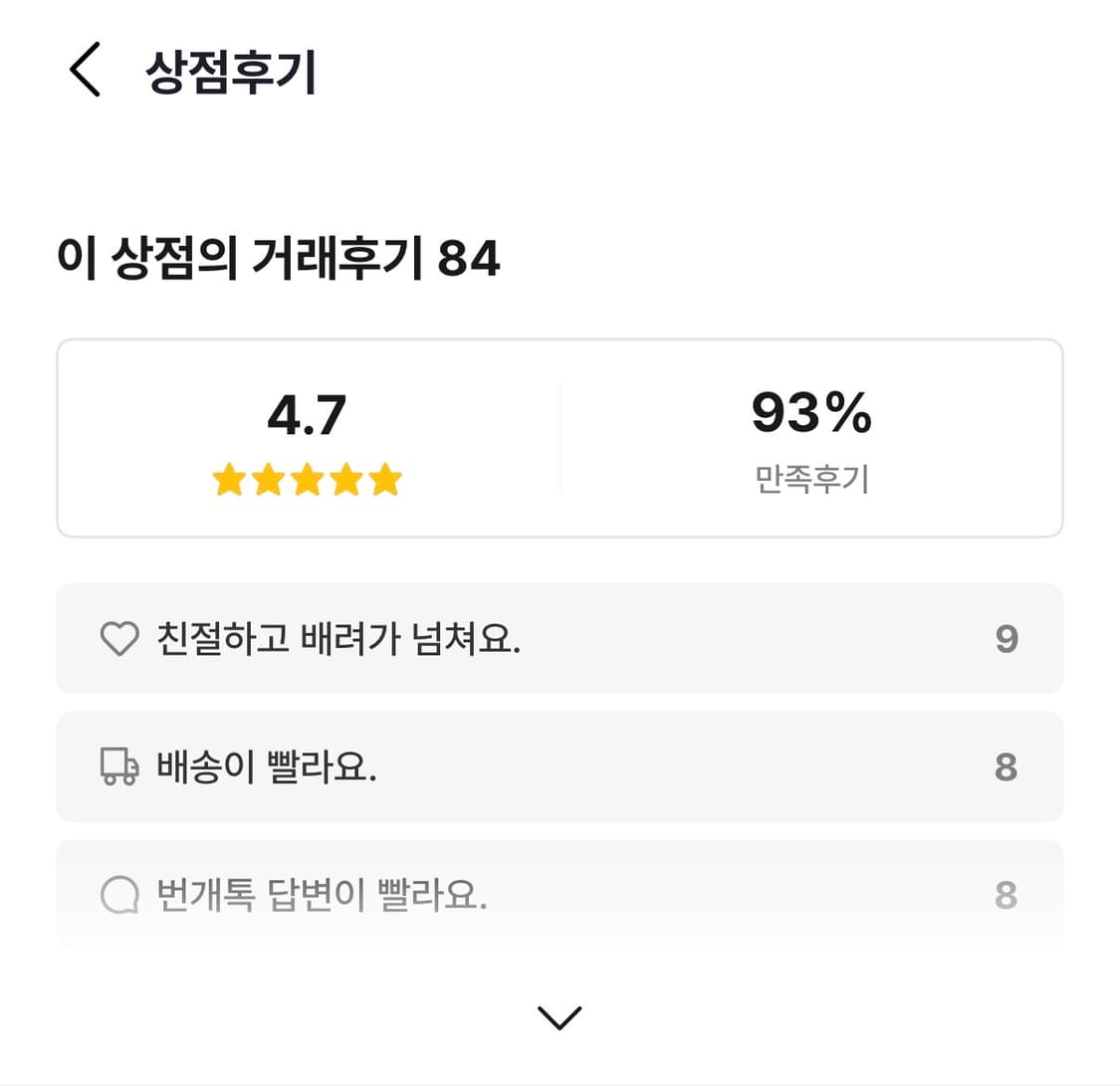Click the count 9 on kindness row
Screen dimensions: 1120x1086
1007,638
